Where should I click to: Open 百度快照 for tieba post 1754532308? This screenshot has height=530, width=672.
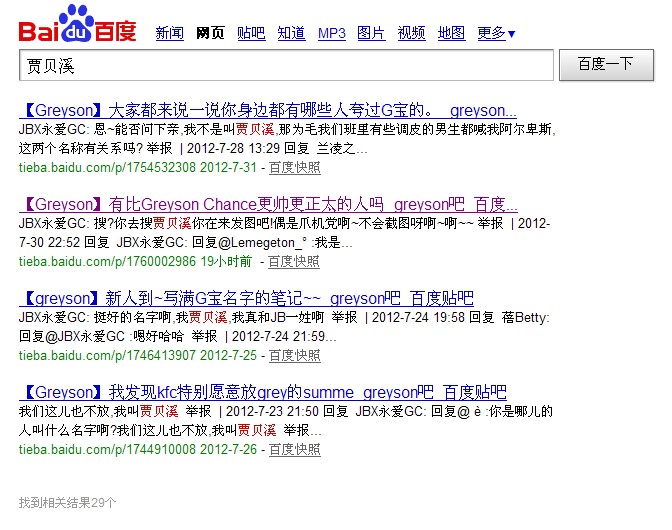295,168
